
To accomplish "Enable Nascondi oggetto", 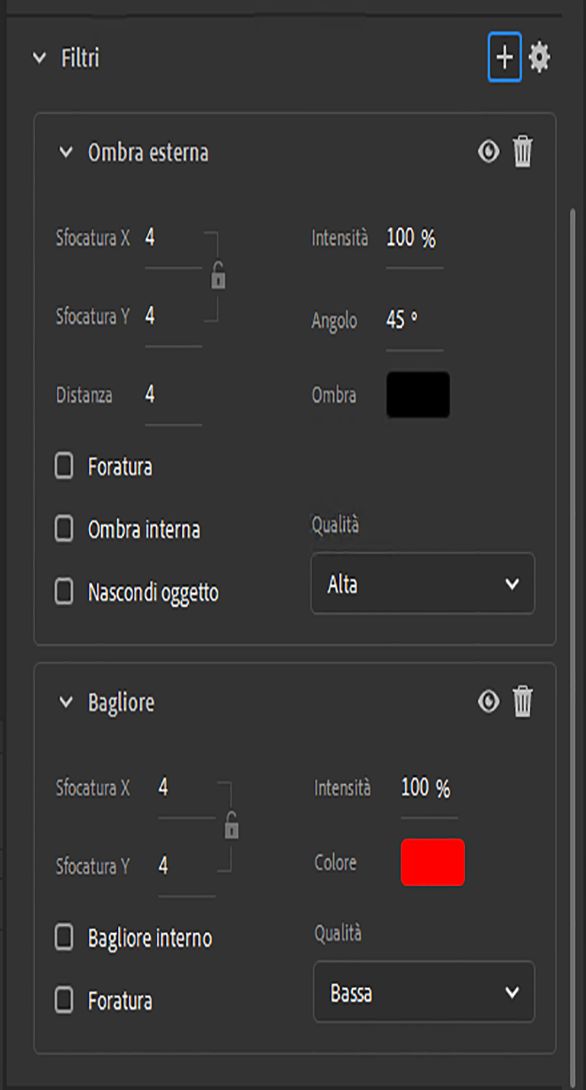I will click(62, 592).
